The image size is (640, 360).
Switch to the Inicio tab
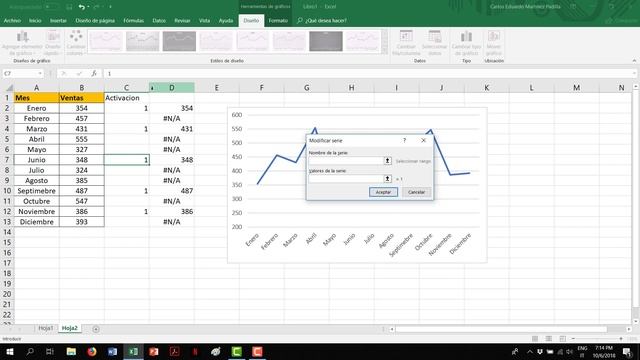[x=35, y=20]
